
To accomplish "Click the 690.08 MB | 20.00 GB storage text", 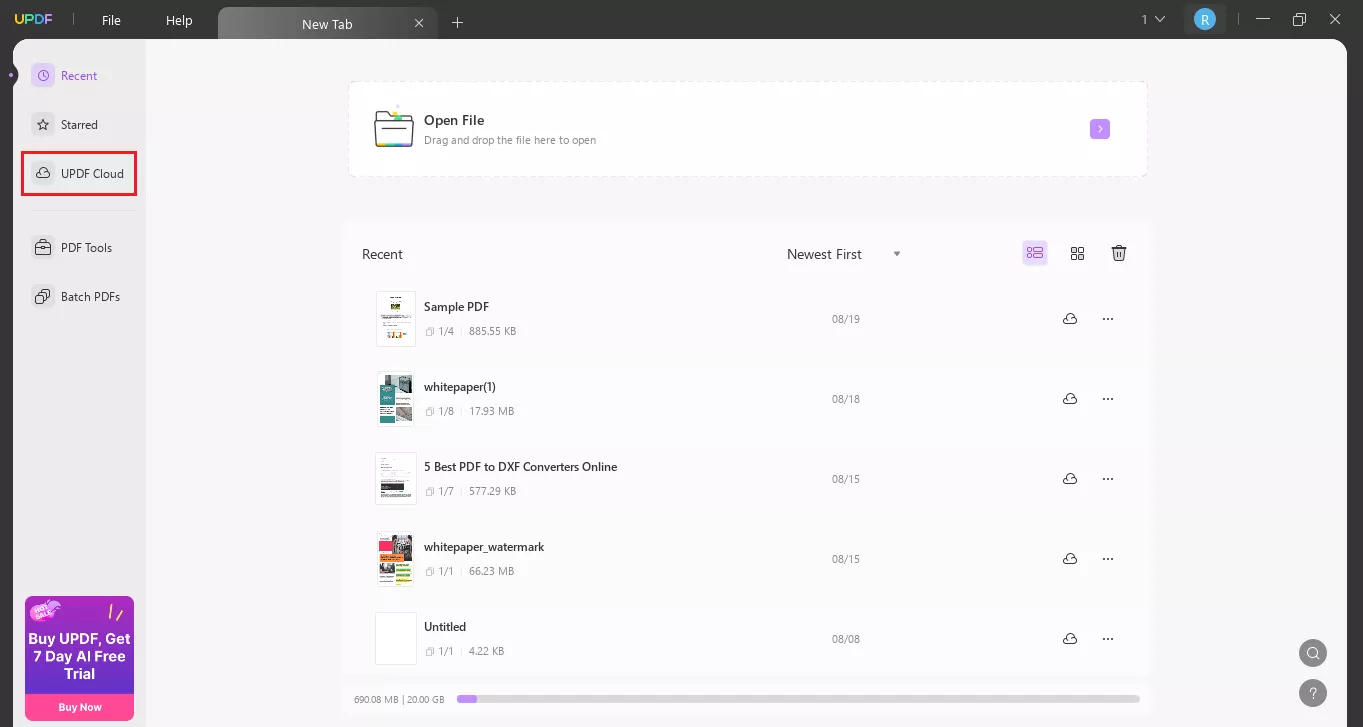I will (399, 699).
